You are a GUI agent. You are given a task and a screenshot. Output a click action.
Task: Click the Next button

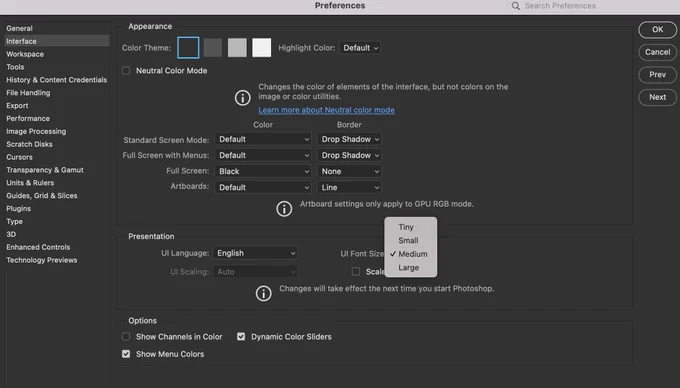657,97
